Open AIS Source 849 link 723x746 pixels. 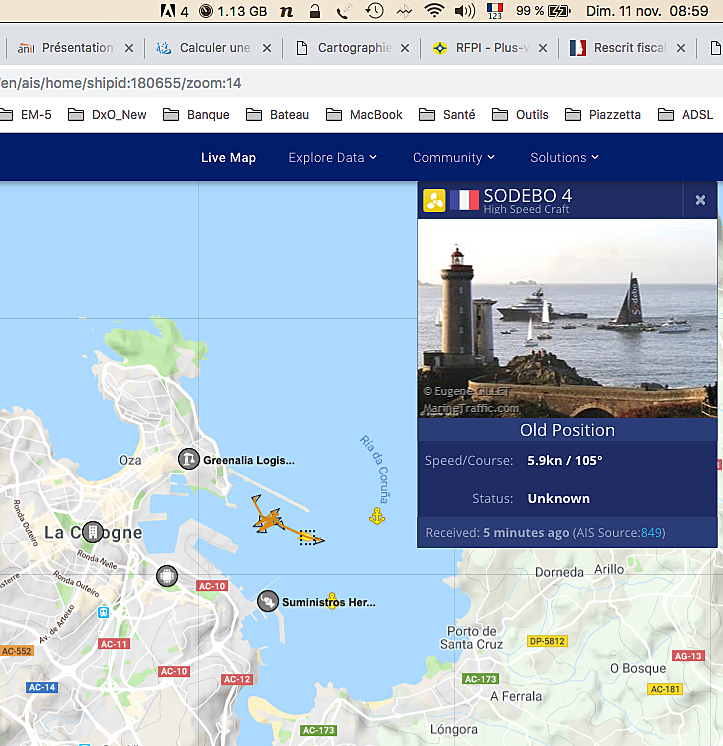[652, 532]
